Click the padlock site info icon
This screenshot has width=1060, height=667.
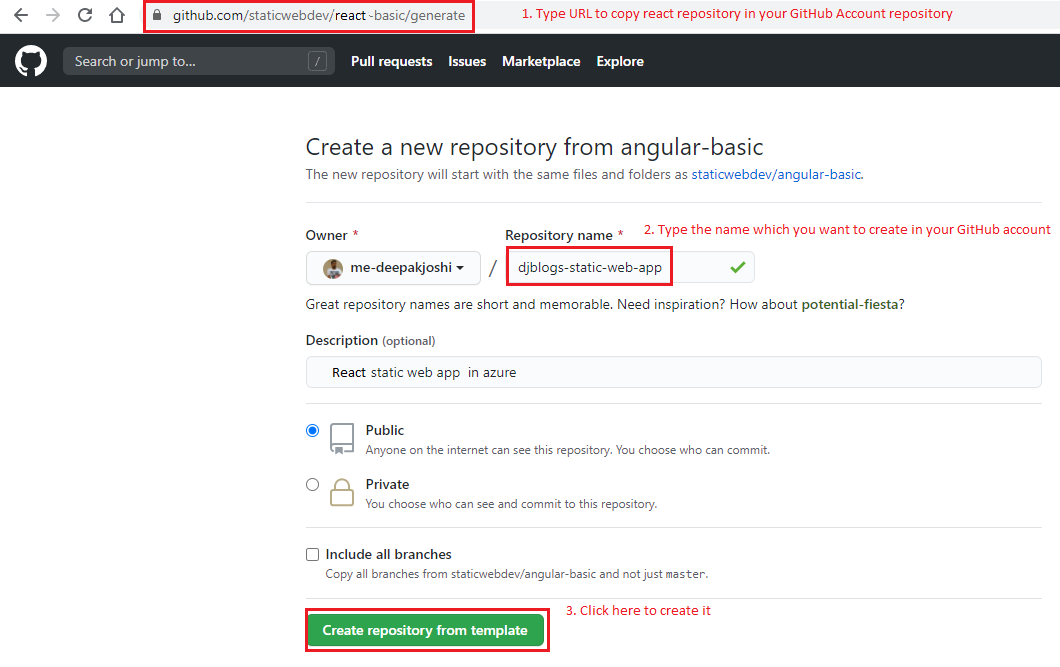coord(157,15)
